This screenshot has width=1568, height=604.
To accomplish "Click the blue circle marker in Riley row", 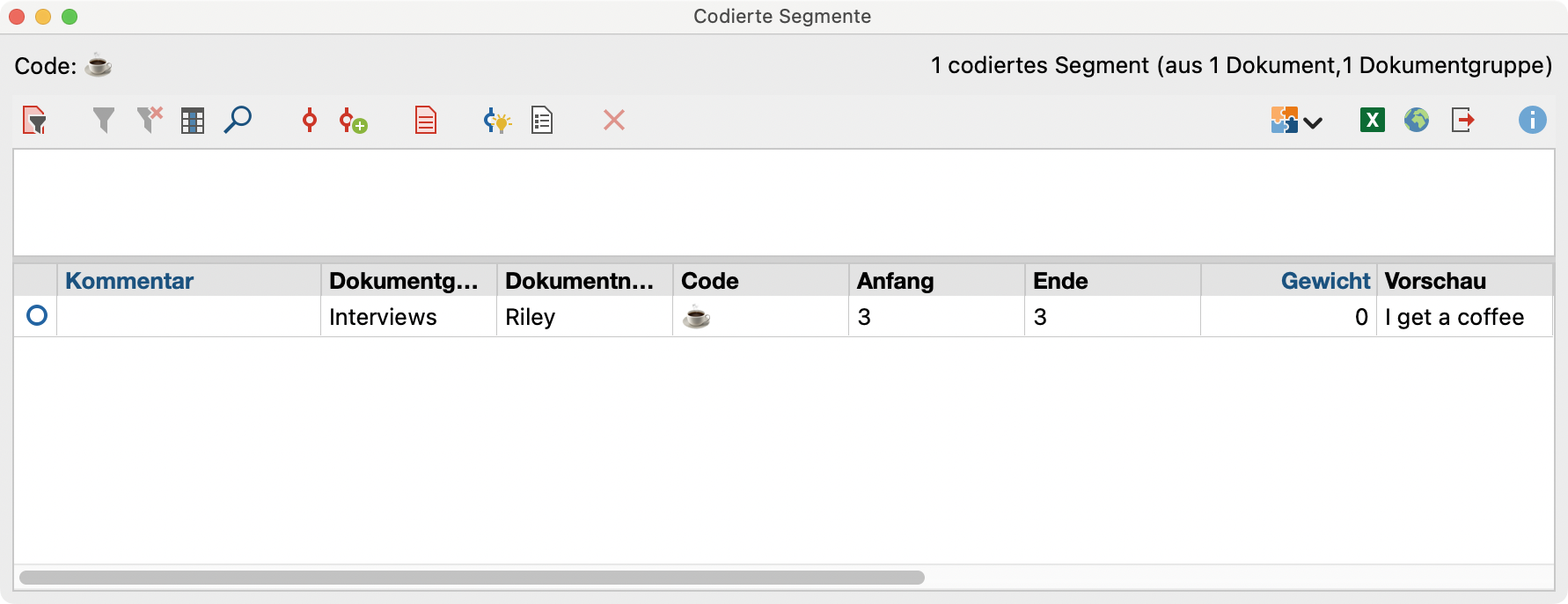I will pyautogui.click(x=37, y=315).
